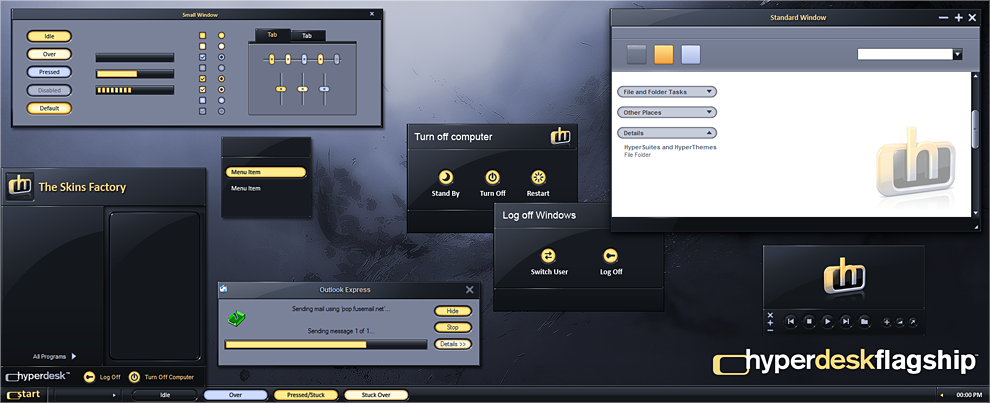Viewport: 990px width, 403px height.
Task: Play media in the media player
Action: [x=827, y=322]
